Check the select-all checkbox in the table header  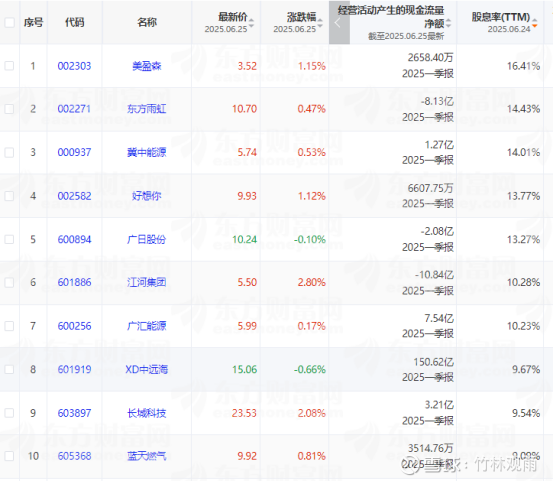click(9, 23)
